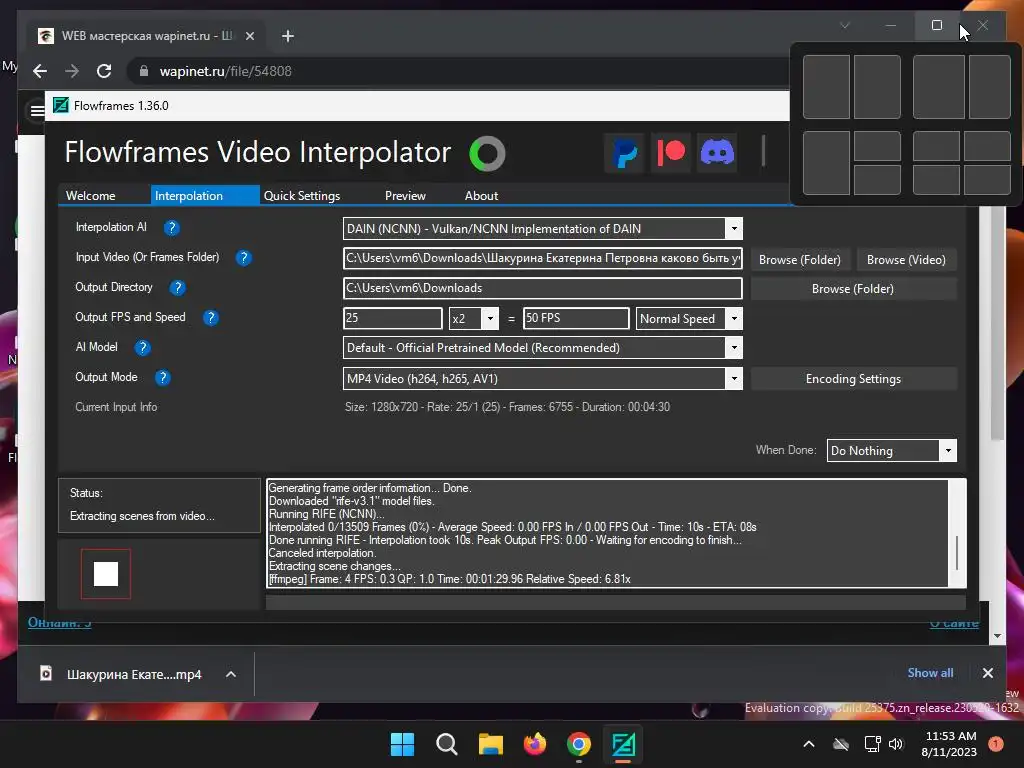Screen dimensions: 1024x768
Task: Show hidden system tray icons
Action: coord(808,744)
